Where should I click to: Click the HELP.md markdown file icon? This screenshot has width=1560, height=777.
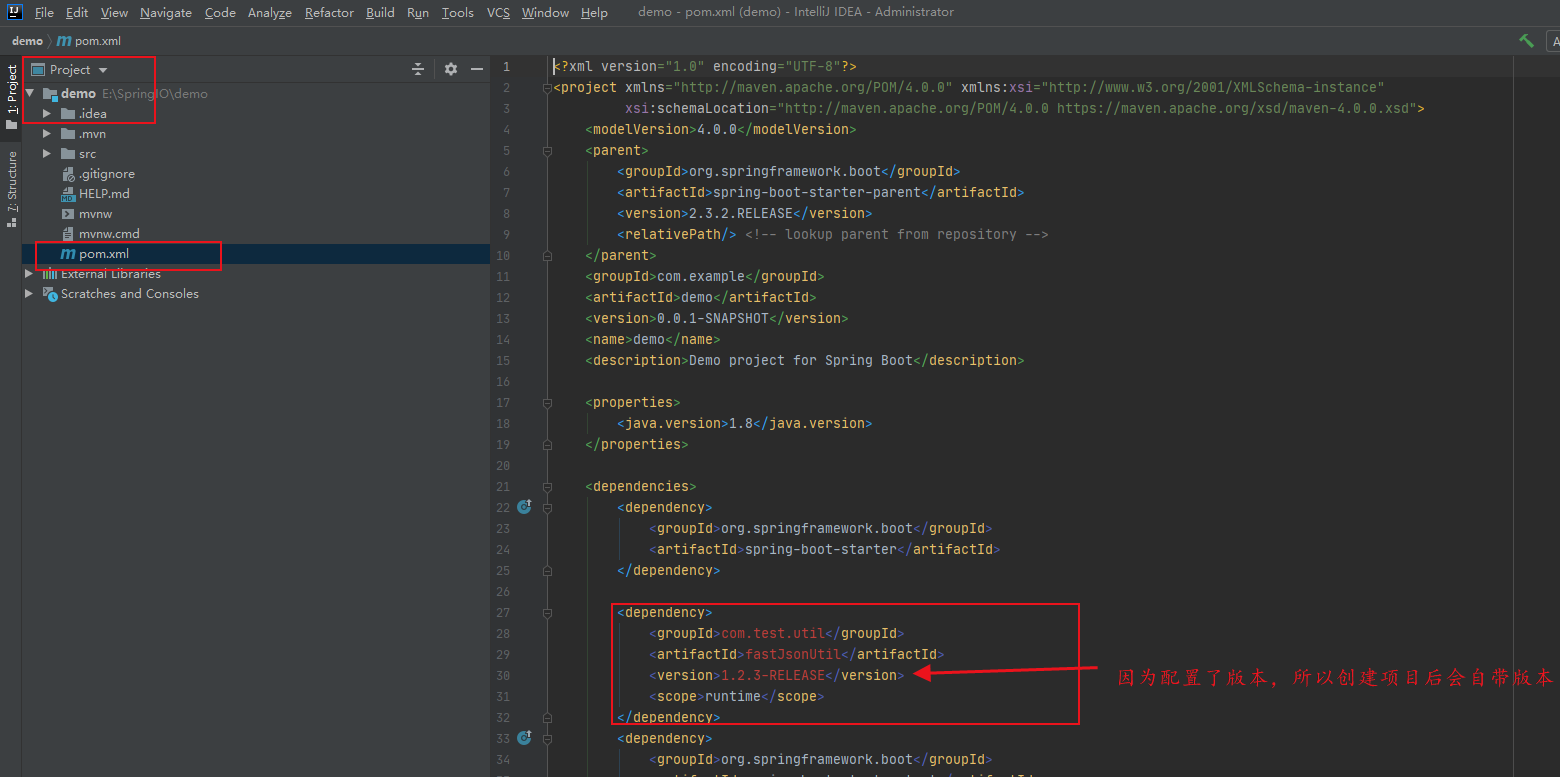coord(68,194)
